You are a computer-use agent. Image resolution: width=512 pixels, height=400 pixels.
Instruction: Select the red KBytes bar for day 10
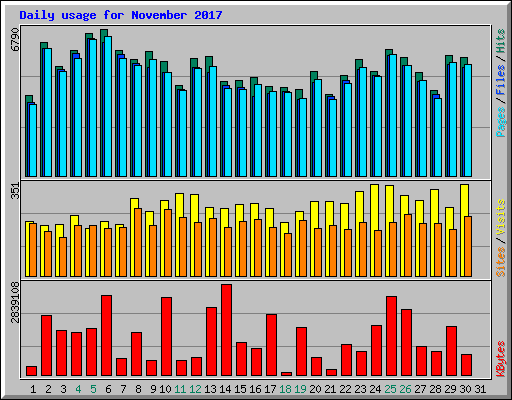point(166,337)
